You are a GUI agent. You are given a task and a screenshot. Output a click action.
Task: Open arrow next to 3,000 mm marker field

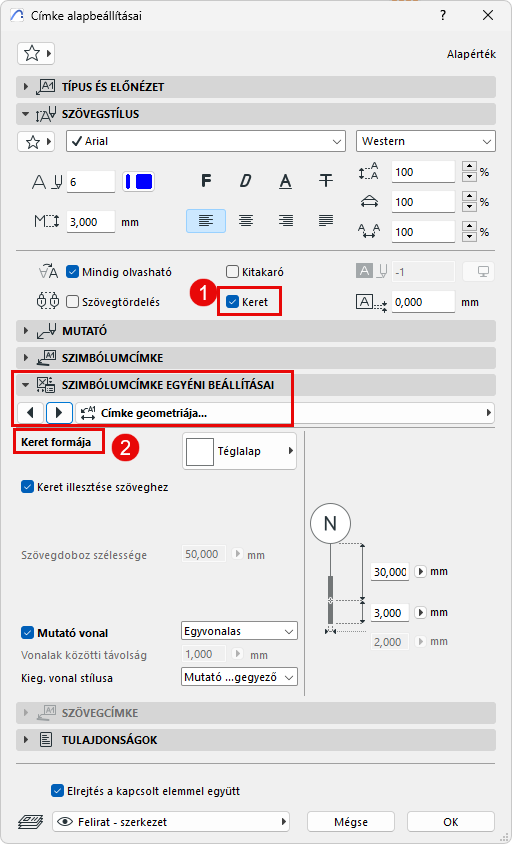(420, 613)
